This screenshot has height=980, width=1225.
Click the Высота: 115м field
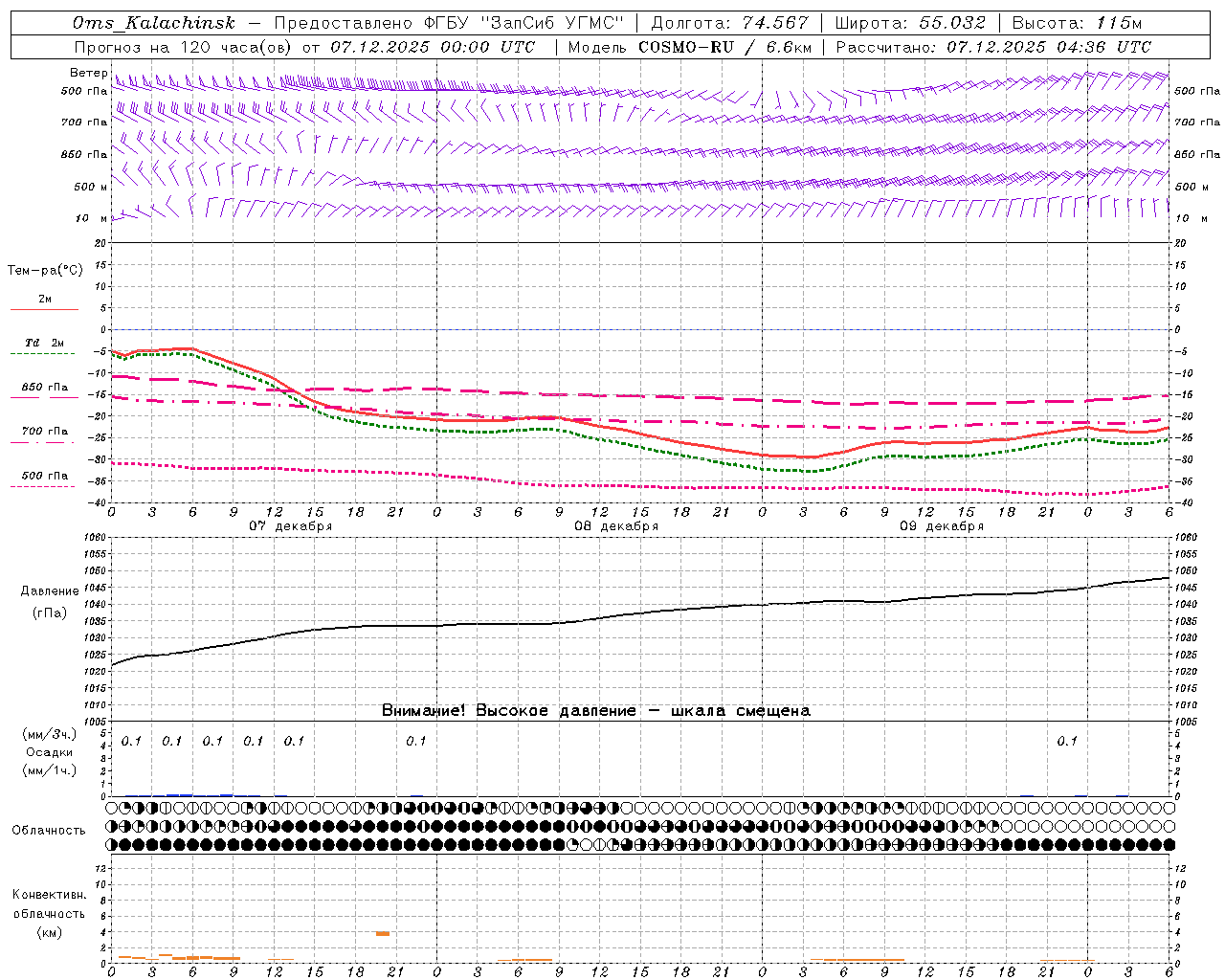coord(1077,23)
